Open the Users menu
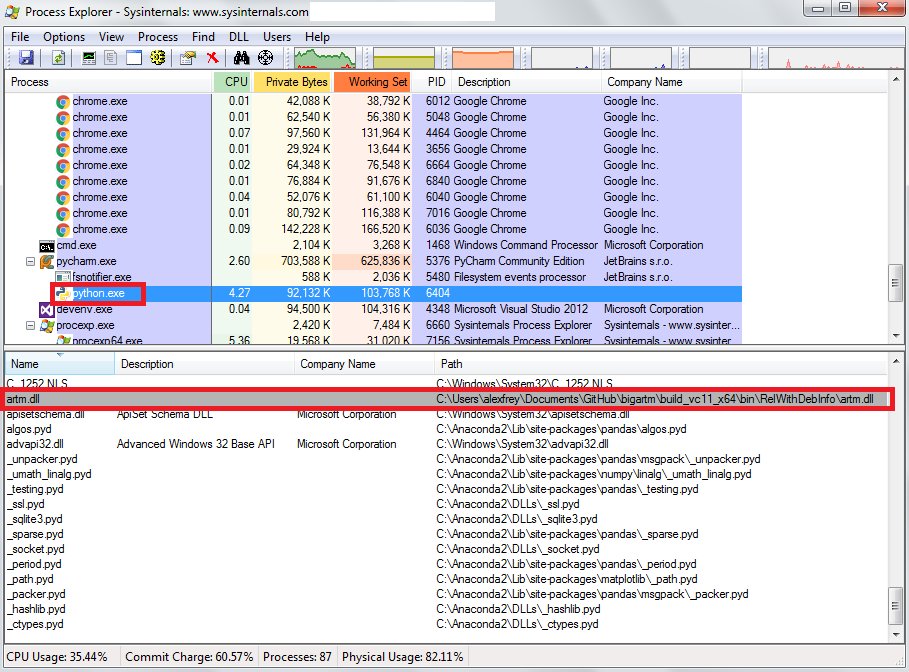This screenshot has height=672, width=909. pos(277,37)
